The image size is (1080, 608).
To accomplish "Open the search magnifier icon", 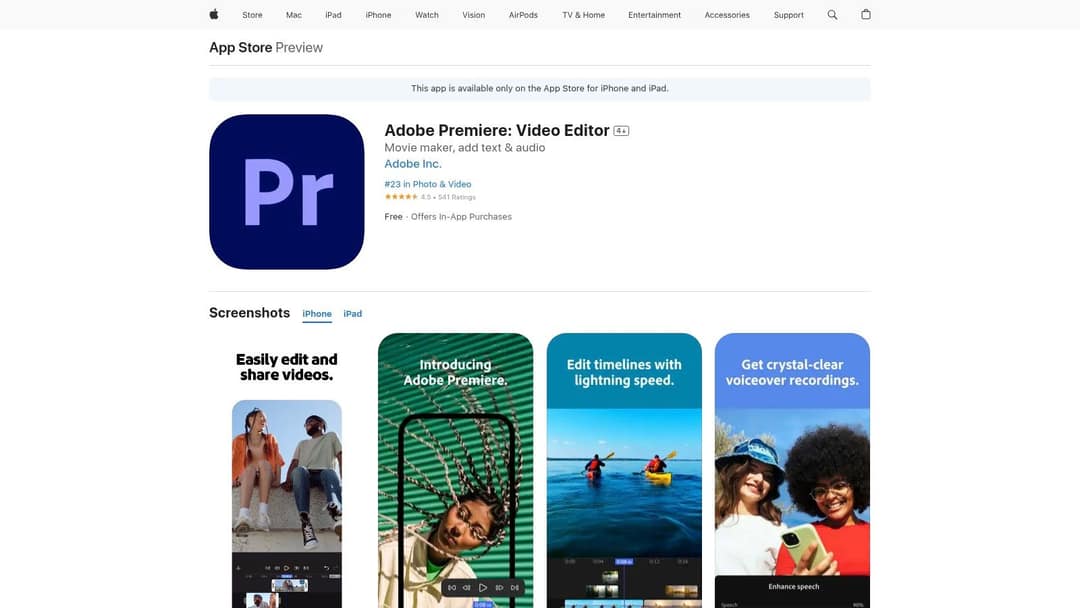I will (832, 14).
